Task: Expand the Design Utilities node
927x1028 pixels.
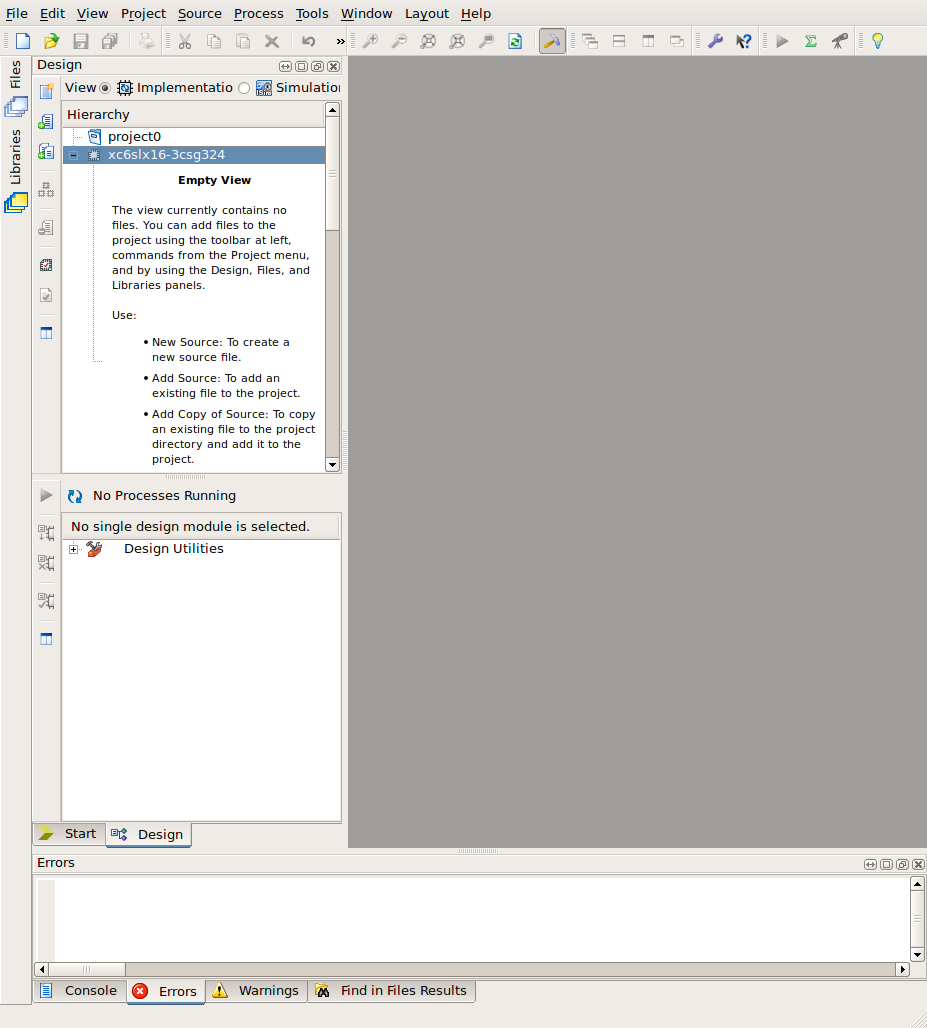Action: [x=73, y=549]
